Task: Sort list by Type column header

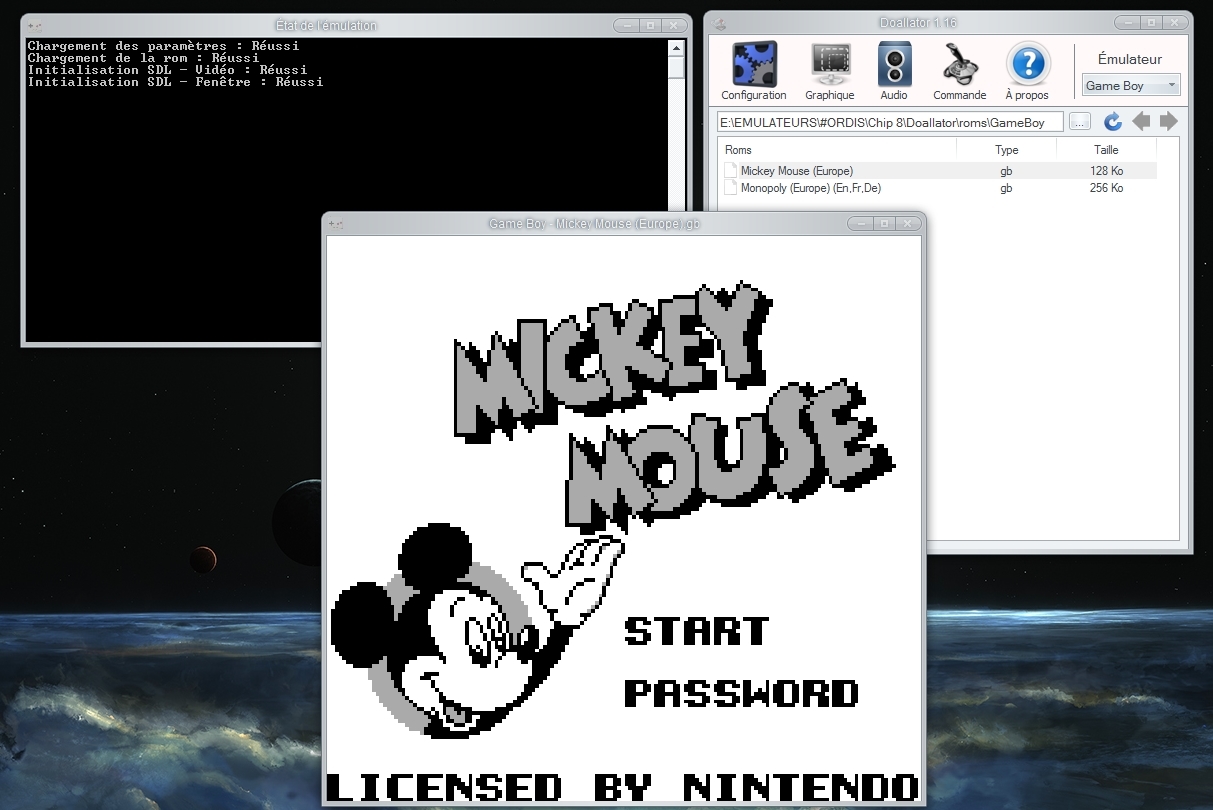Action: point(1007,150)
